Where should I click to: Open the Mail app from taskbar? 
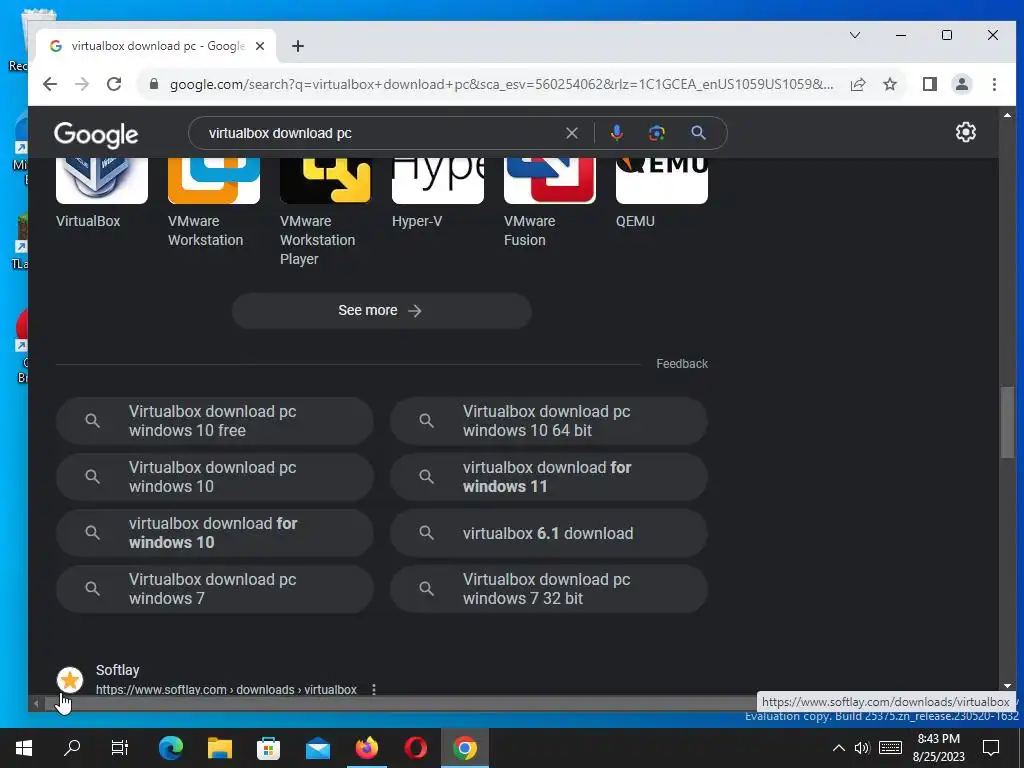click(317, 748)
